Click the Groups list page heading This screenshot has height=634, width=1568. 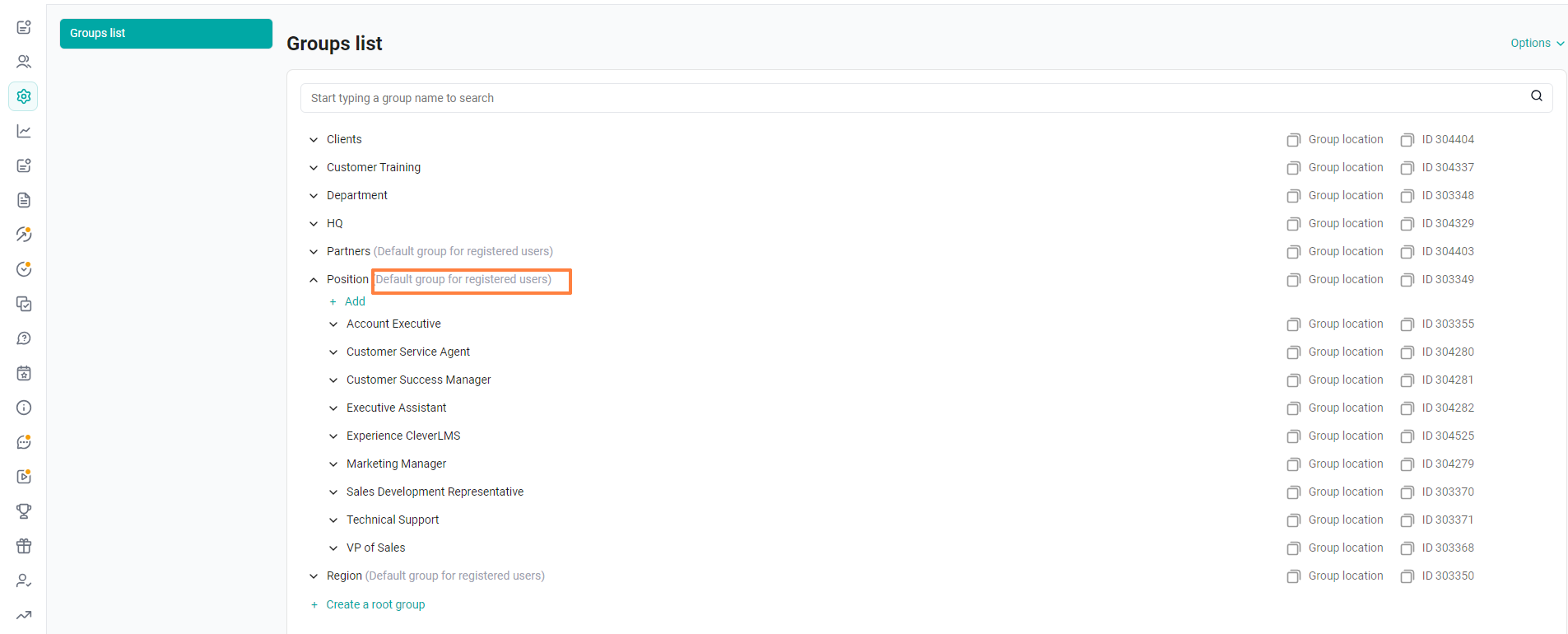(334, 44)
